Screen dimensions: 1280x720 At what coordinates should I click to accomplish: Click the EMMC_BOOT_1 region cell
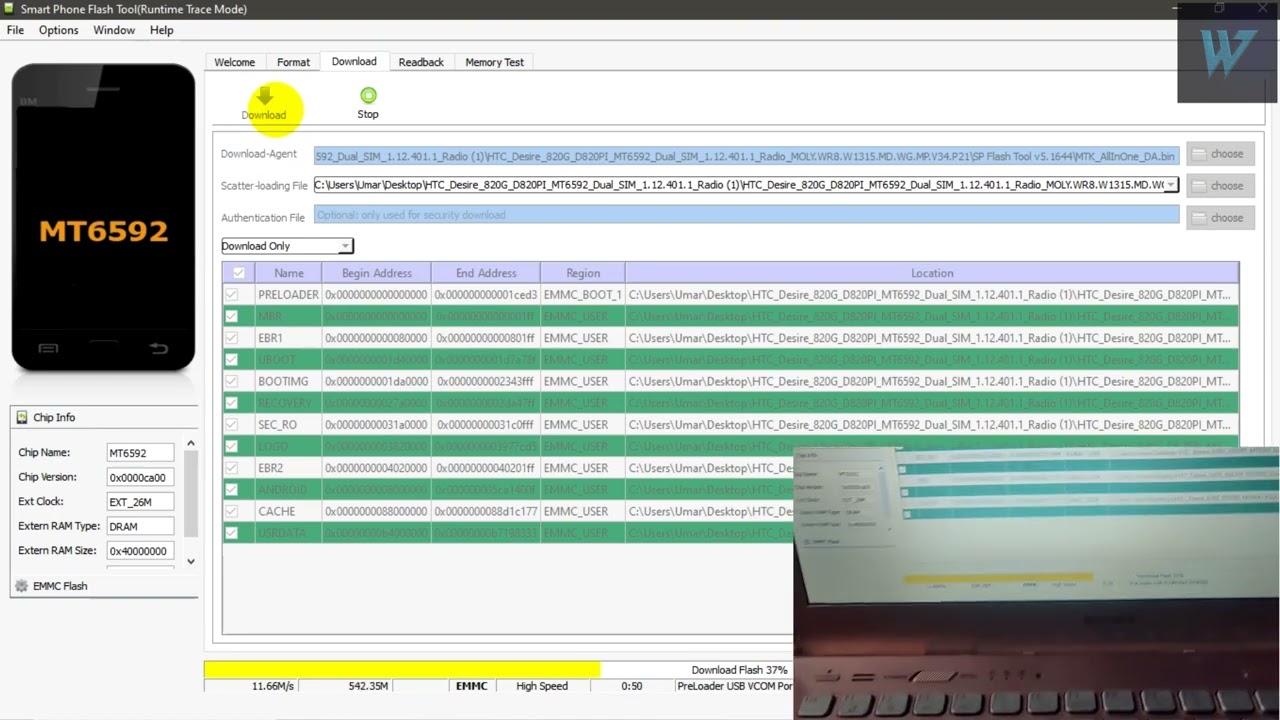point(583,295)
